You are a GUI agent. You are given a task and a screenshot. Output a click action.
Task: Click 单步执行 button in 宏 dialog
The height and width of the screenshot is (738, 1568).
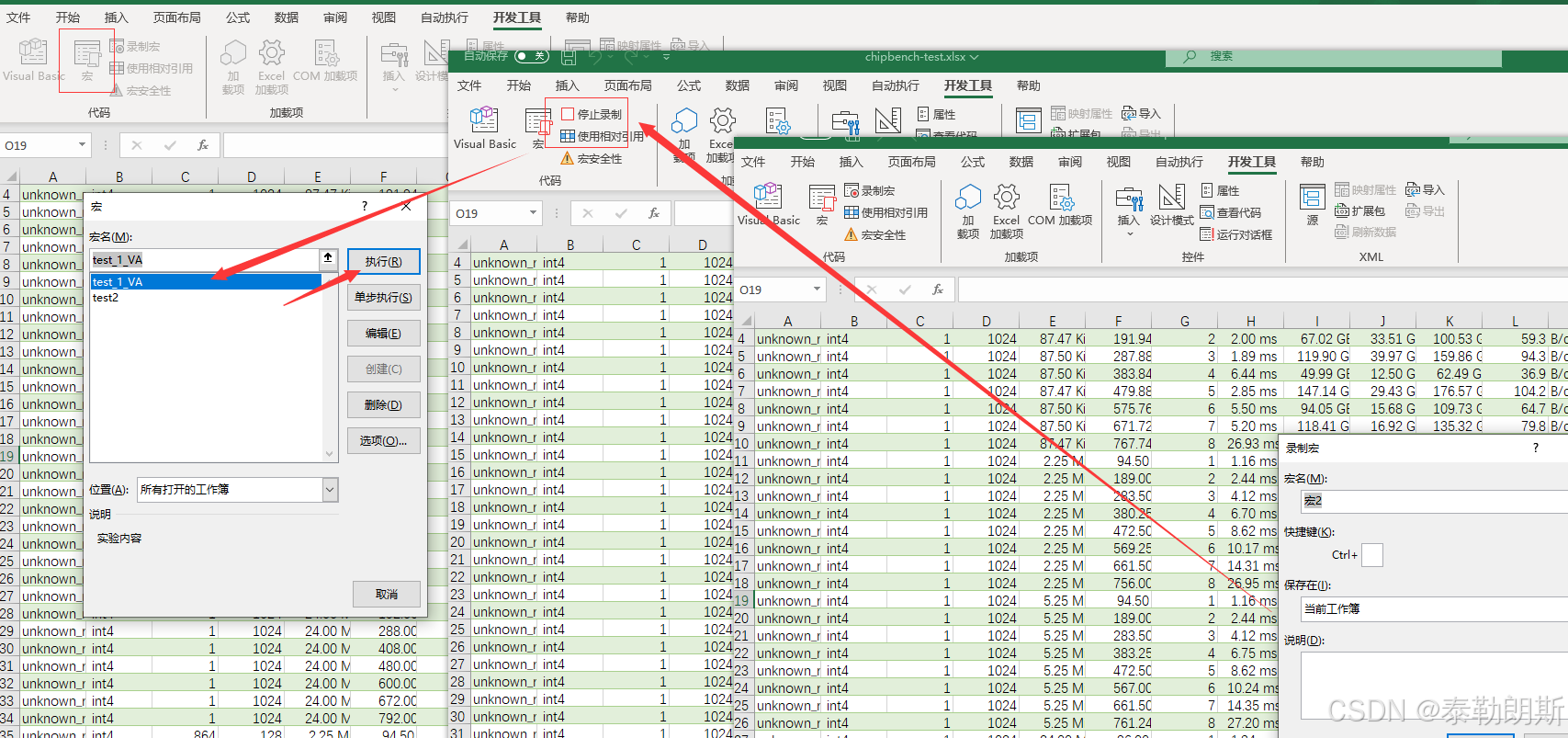pyautogui.click(x=383, y=298)
